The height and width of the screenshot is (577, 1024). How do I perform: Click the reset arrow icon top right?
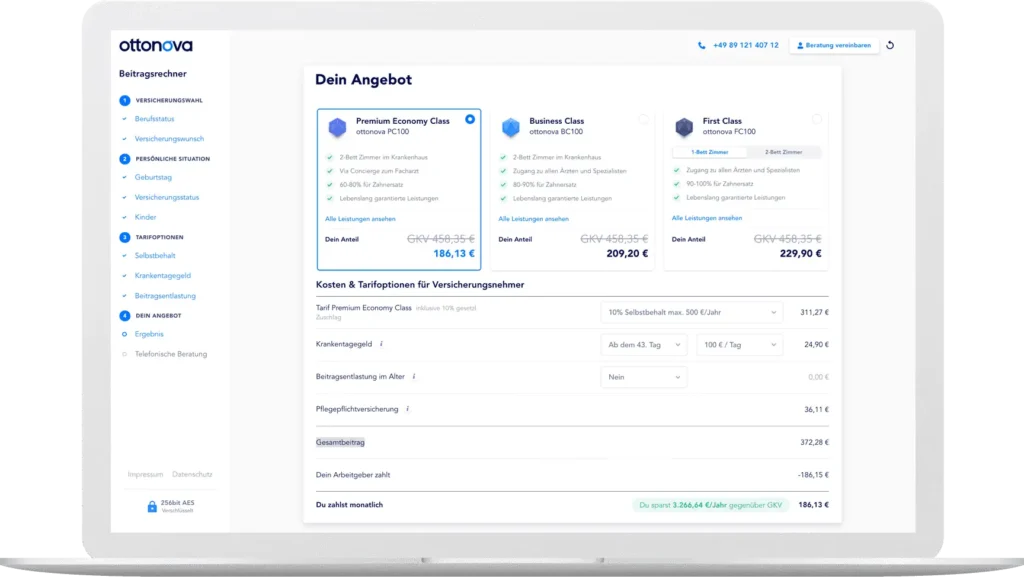pos(890,45)
